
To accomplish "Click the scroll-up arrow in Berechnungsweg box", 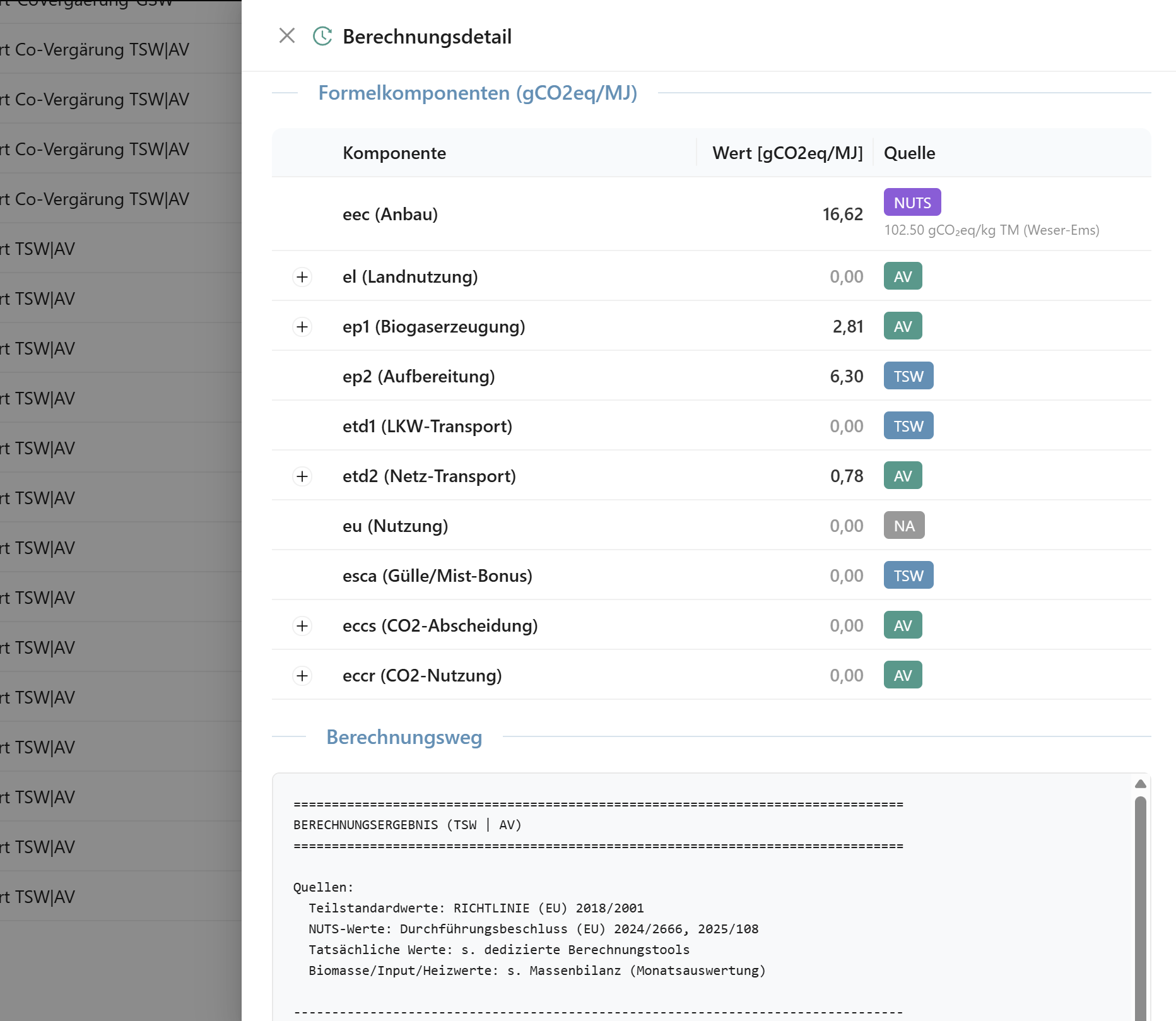I will [1140, 784].
